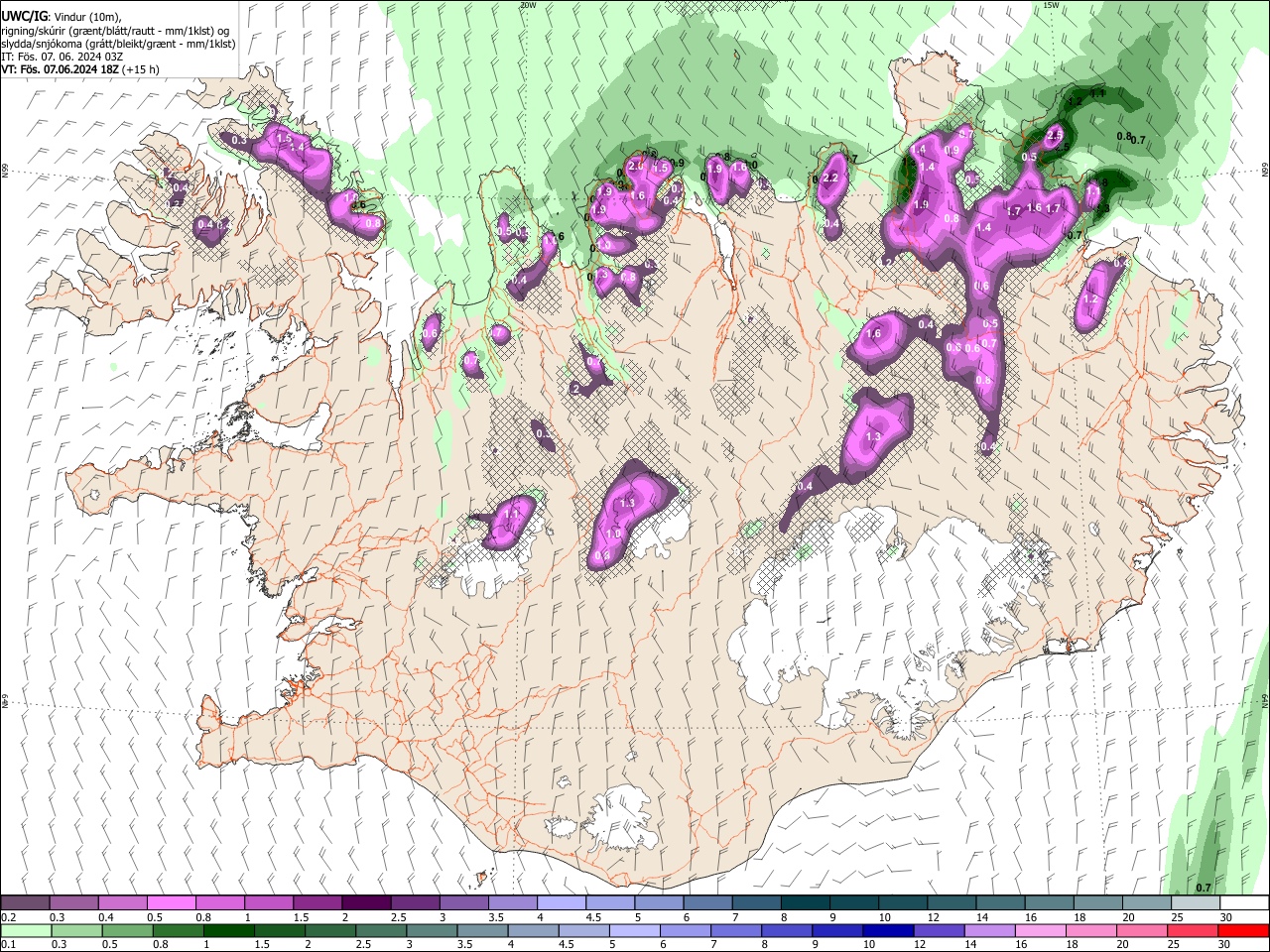Click the '20W' longitude label at top
This screenshot has height=952, width=1270.
click(528, 5)
